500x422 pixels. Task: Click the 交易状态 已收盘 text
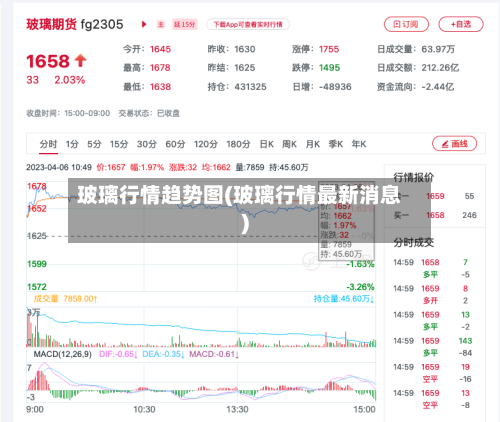(149, 113)
